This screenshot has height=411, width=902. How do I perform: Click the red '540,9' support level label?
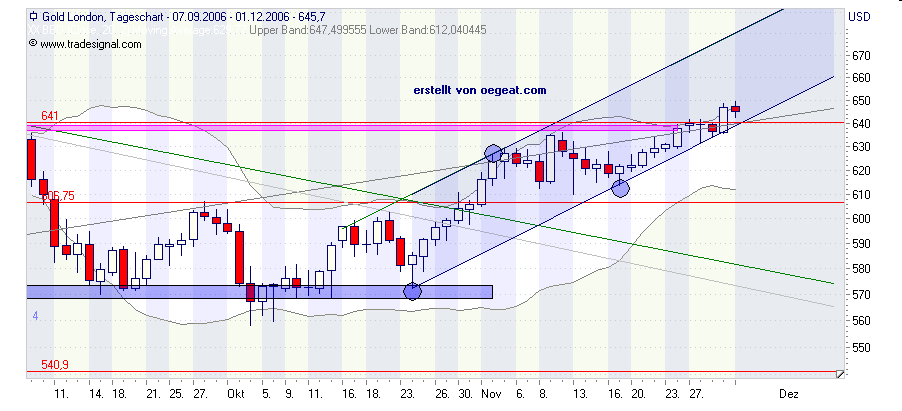tap(56, 365)
